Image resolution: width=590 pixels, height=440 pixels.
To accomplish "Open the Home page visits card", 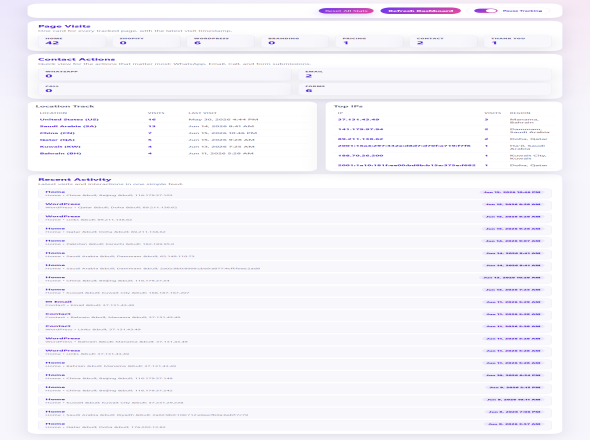I will click(x=72, y=41).
